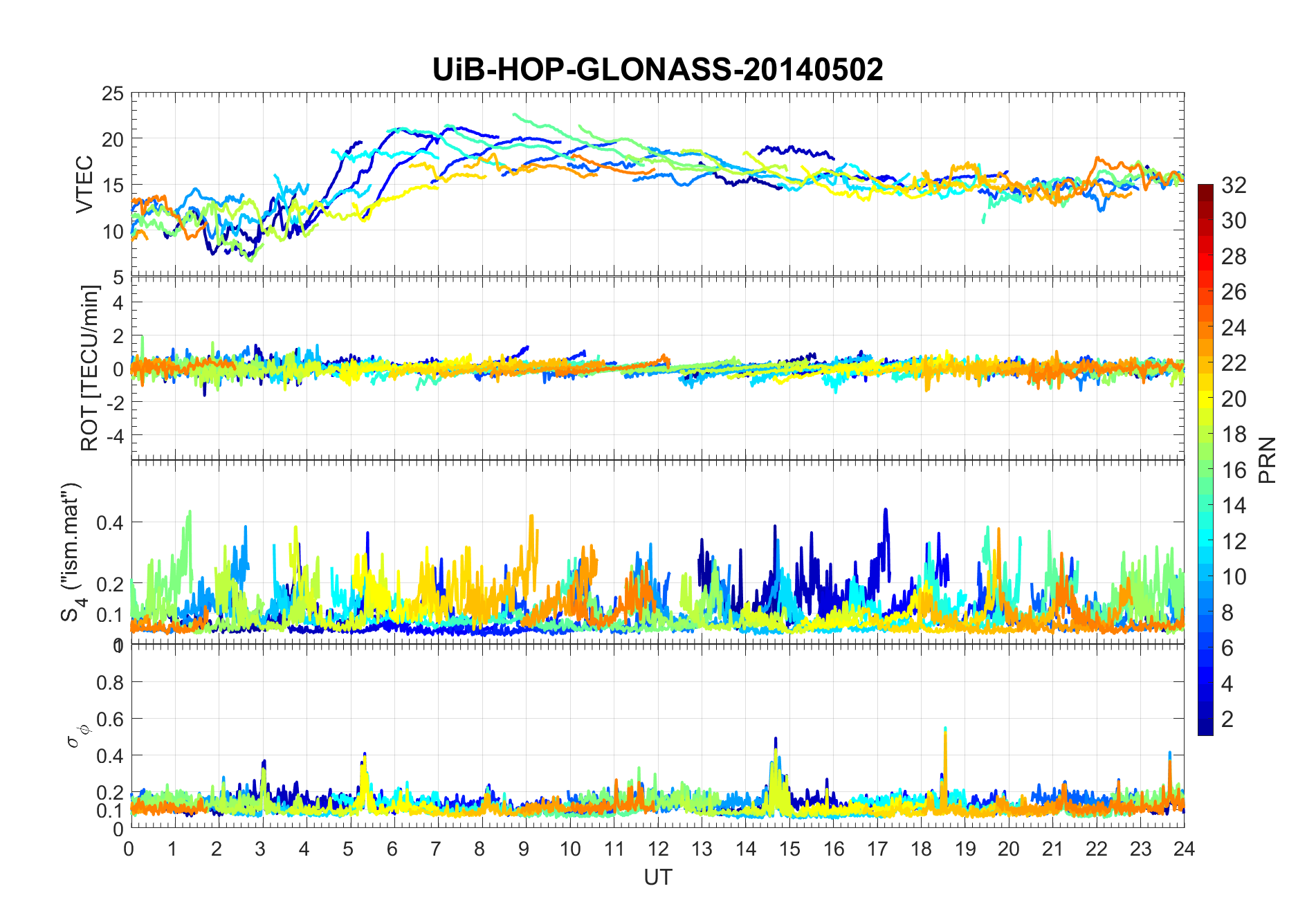Click S4 axis tick label 0.4

(x=110, y=522)
